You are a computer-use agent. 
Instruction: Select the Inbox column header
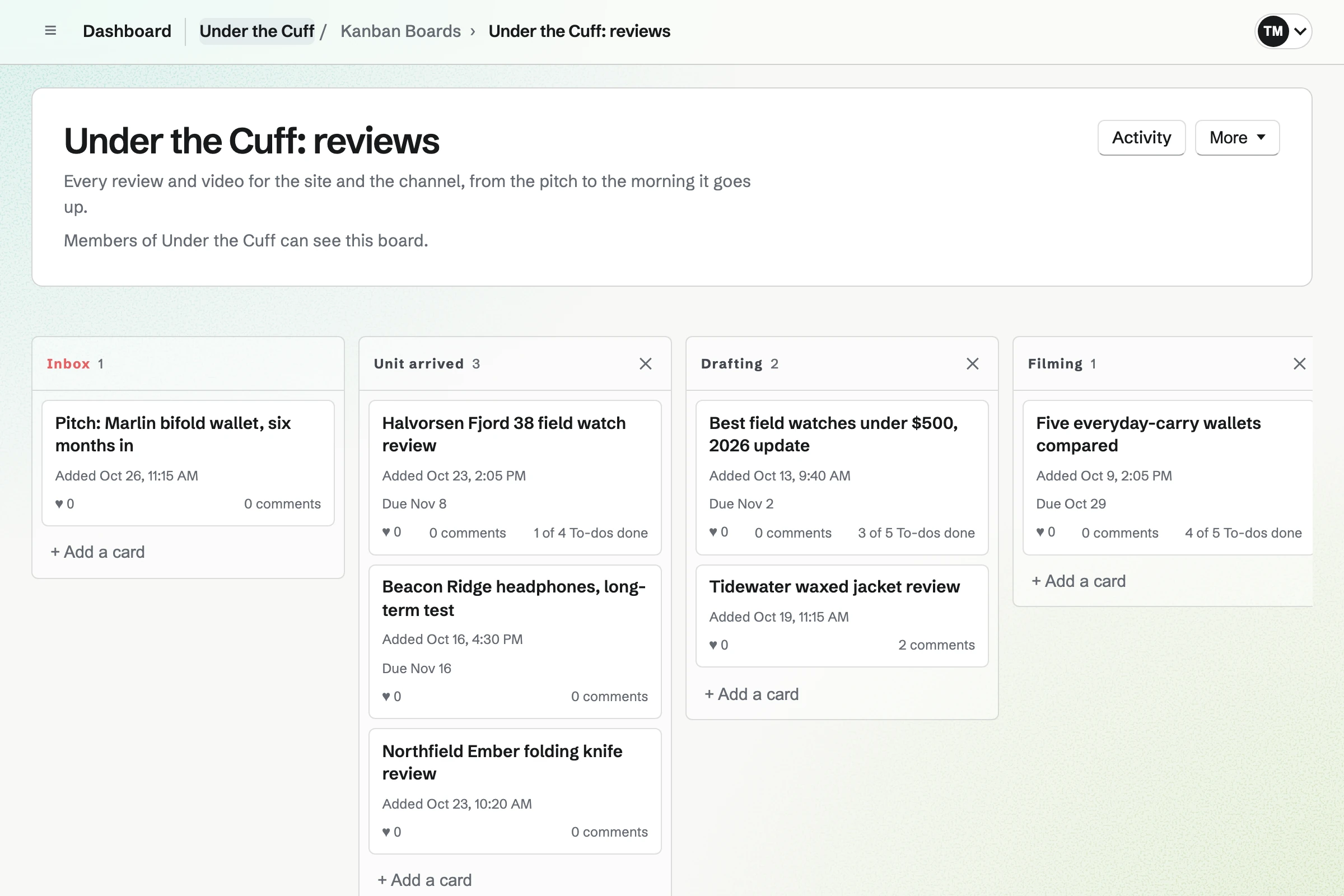(x=68, y=364)
